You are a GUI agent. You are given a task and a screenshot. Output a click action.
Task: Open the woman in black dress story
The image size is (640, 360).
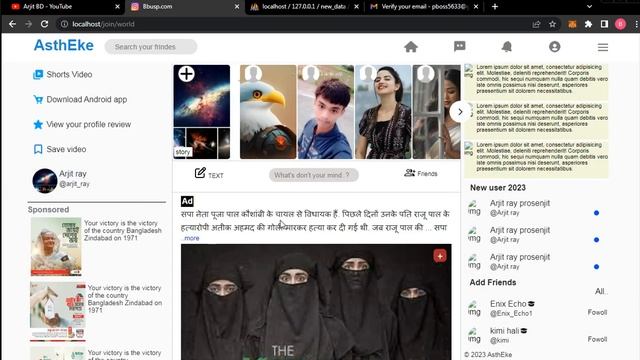pyautogui.click(x=383, y=112)
